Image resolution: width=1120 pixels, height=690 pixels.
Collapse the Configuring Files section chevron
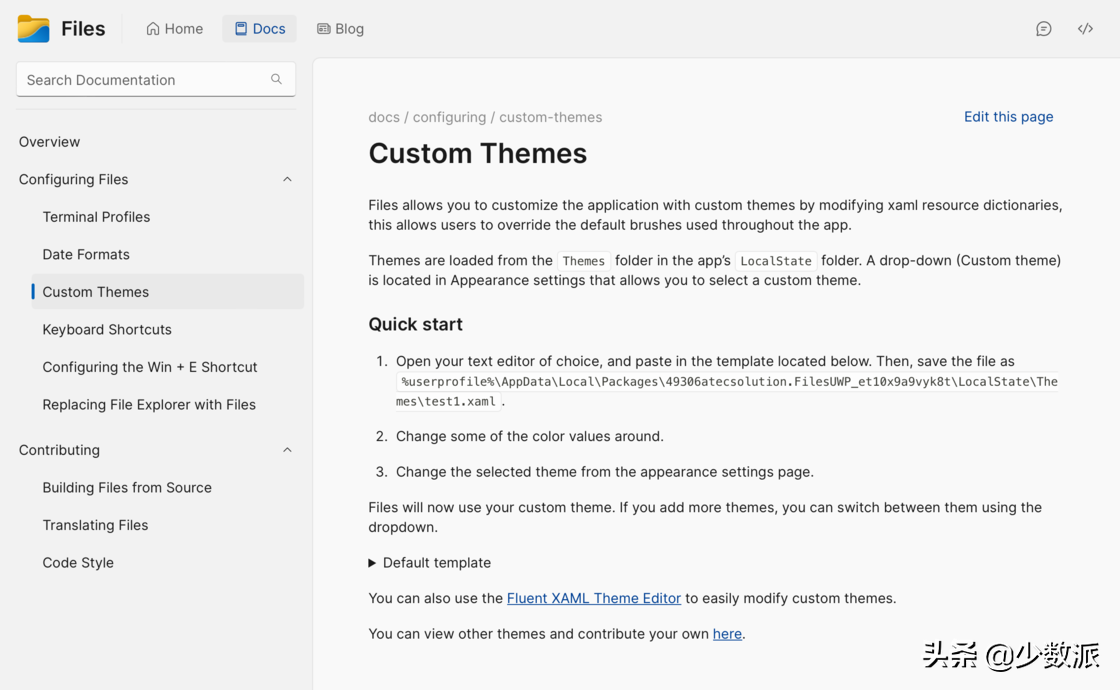pos(287,180)
